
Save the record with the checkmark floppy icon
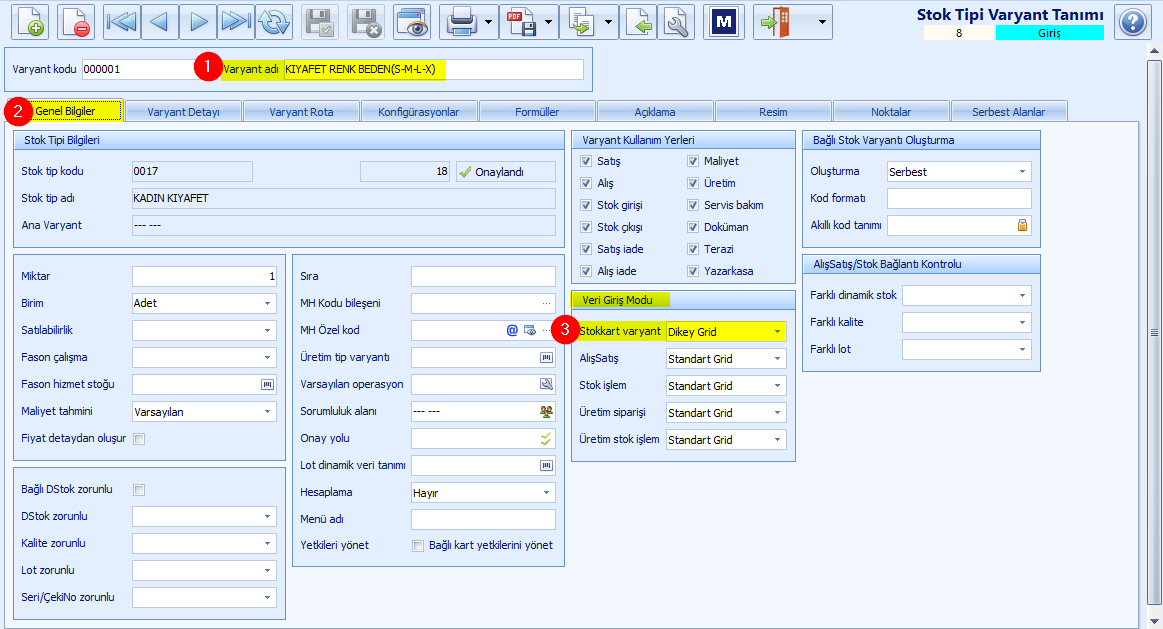[320, 22]
